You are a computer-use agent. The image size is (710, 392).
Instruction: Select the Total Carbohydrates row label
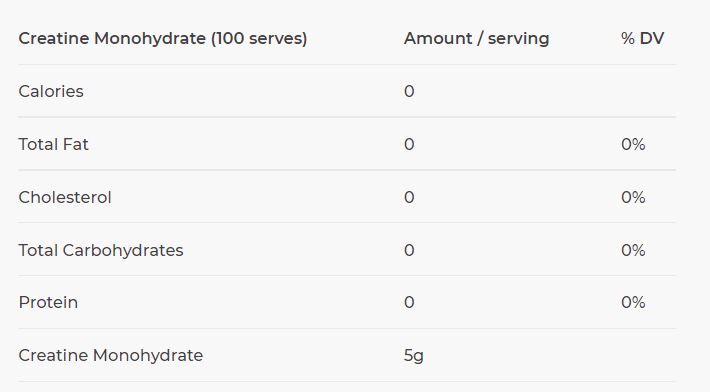[x=101, y=250]
